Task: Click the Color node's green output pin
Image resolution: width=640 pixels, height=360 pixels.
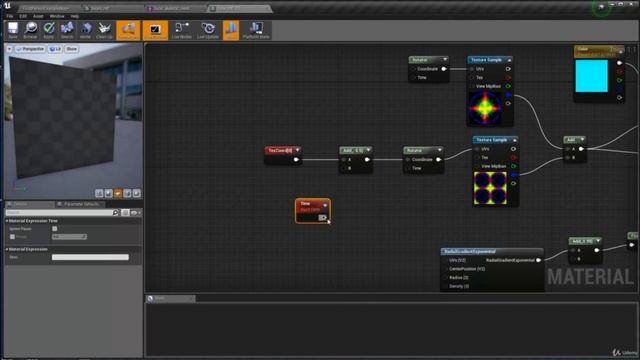Action: point(619,80)
